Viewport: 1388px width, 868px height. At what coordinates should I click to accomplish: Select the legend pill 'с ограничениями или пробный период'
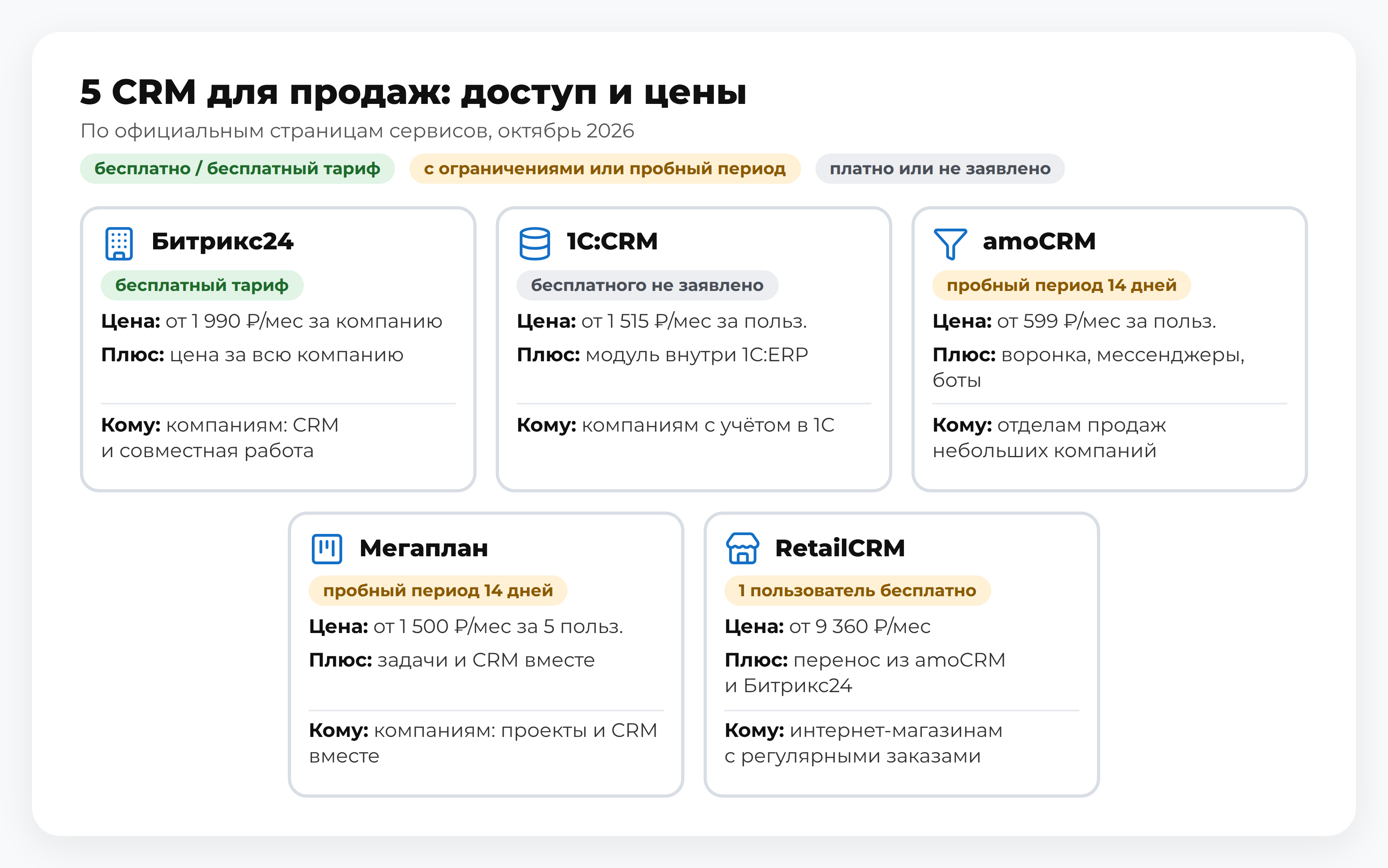click(605, 169)
